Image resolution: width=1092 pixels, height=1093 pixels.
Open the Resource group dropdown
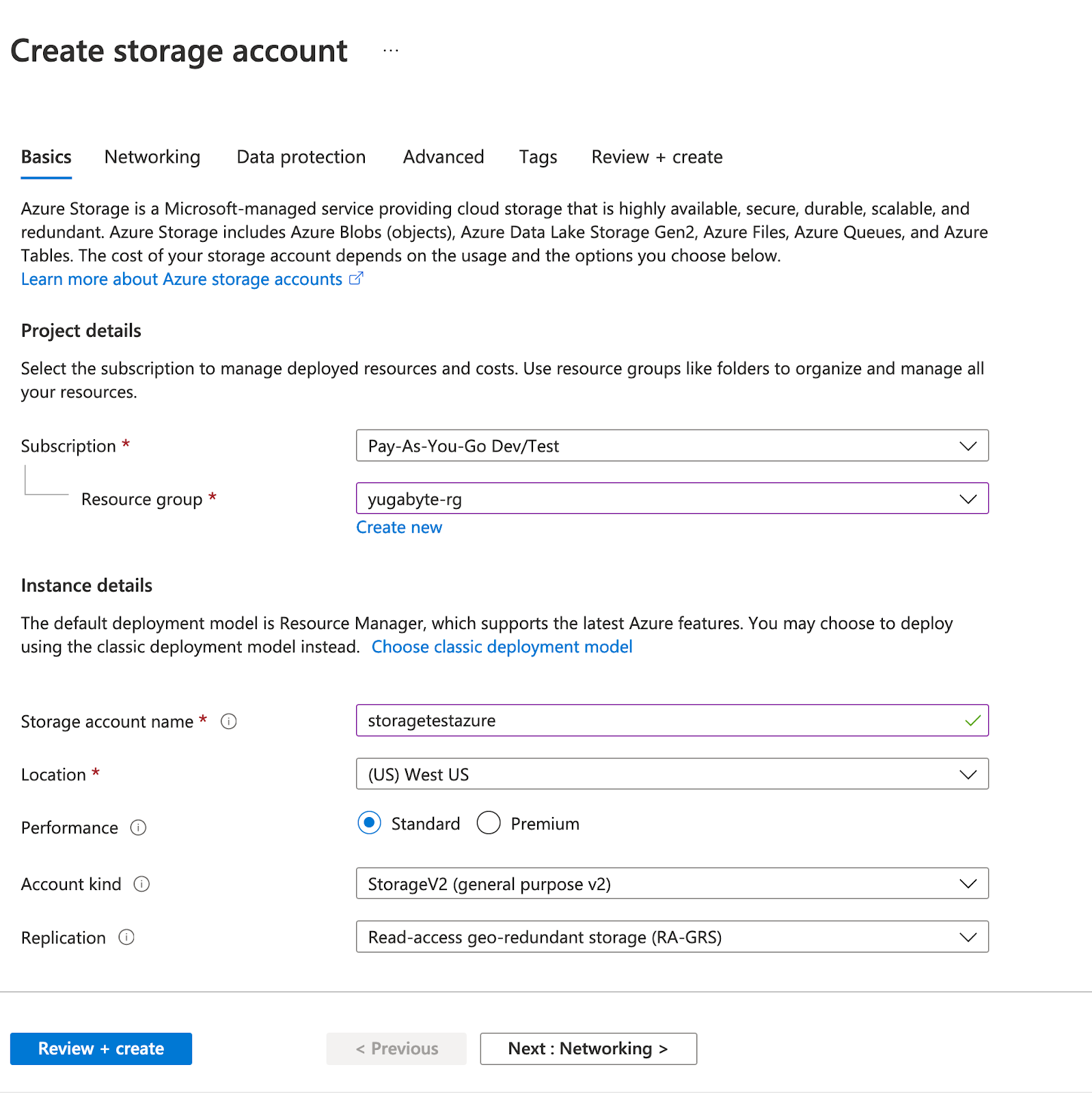click(672, 499)
